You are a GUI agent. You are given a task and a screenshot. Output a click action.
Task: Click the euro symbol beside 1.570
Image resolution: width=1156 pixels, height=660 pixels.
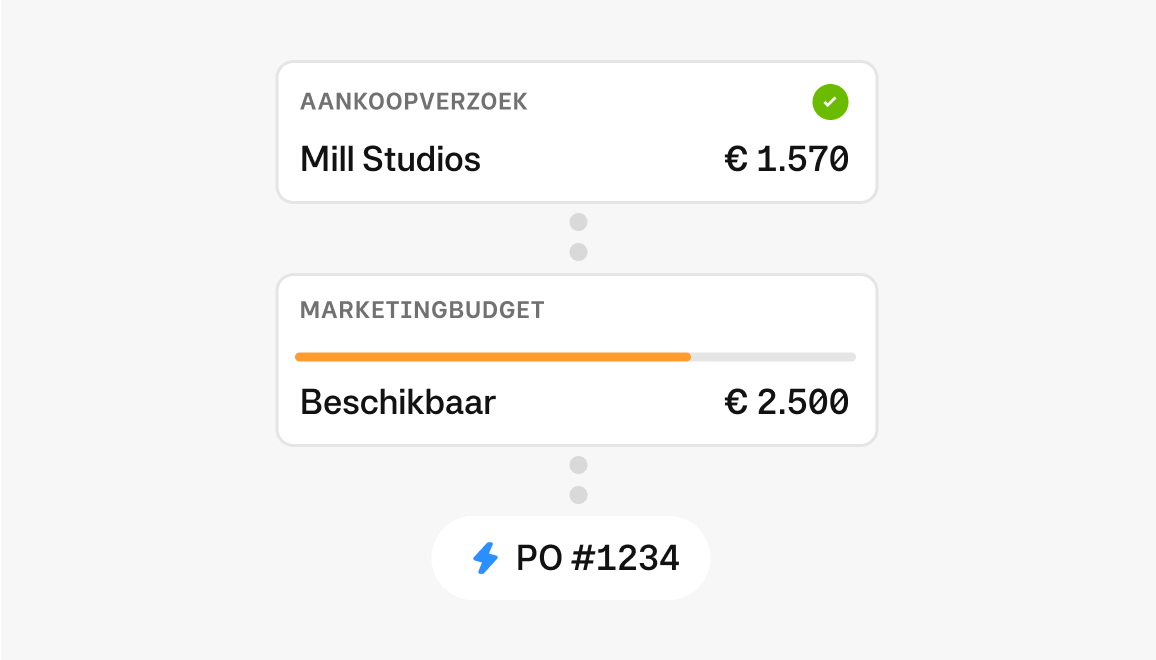coord(736,159)
